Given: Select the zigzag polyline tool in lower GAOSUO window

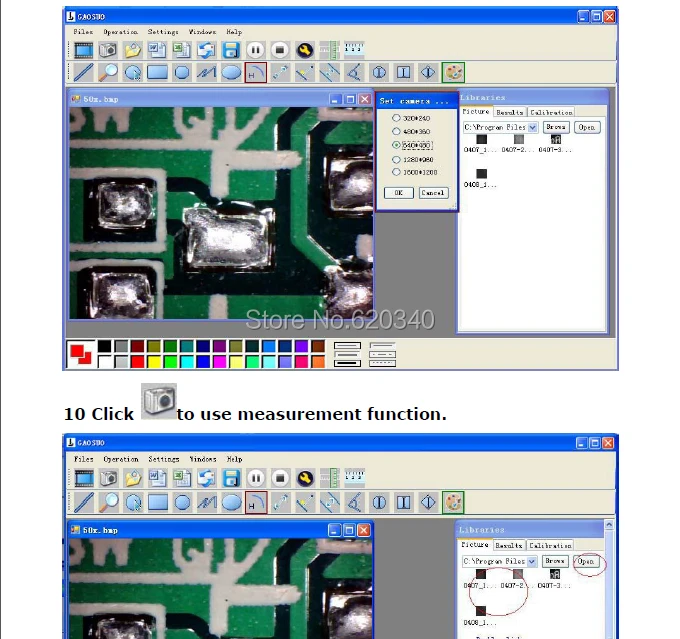Looking at the screenshot, I should pyautogui.click(x=207, y=502).
